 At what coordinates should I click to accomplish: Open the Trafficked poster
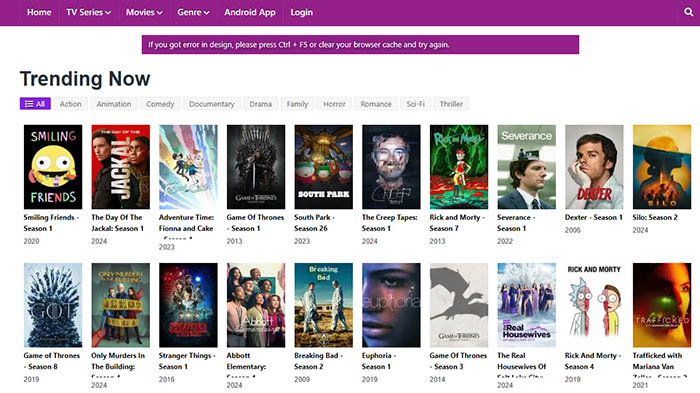(662, 305)
